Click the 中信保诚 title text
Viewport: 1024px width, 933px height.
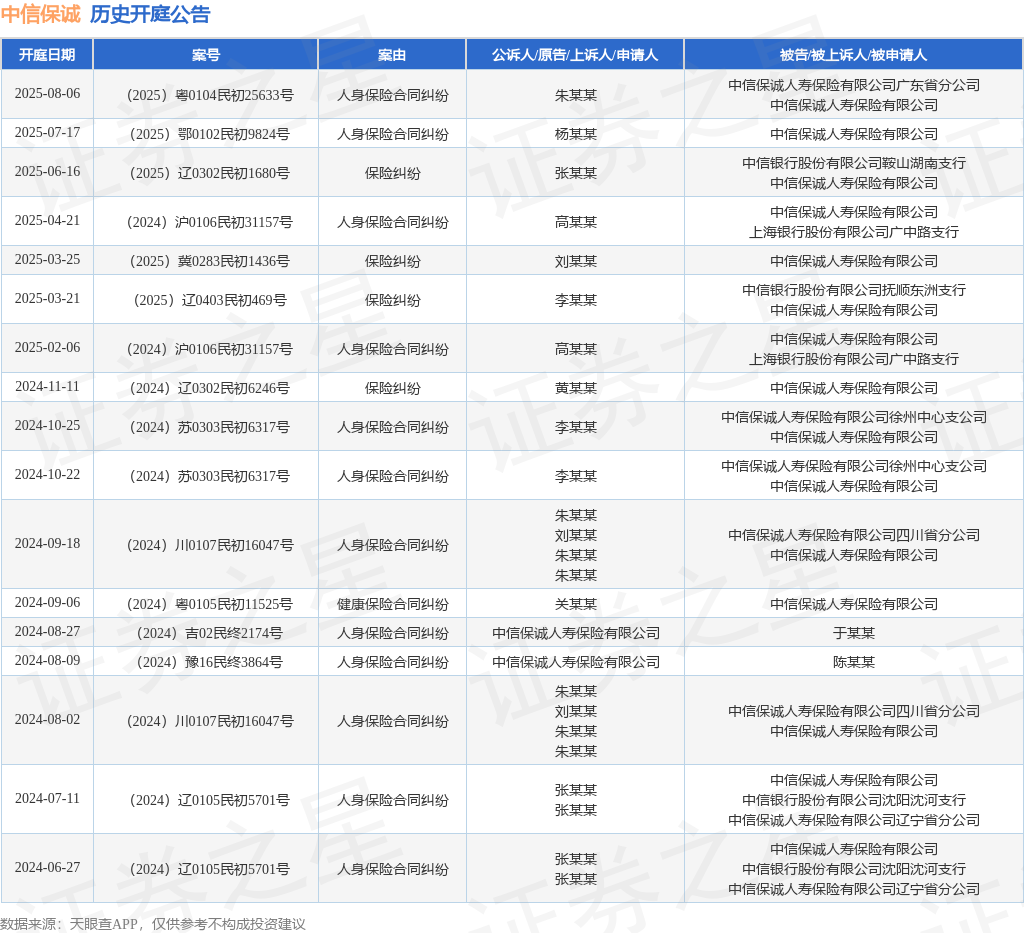40,14
